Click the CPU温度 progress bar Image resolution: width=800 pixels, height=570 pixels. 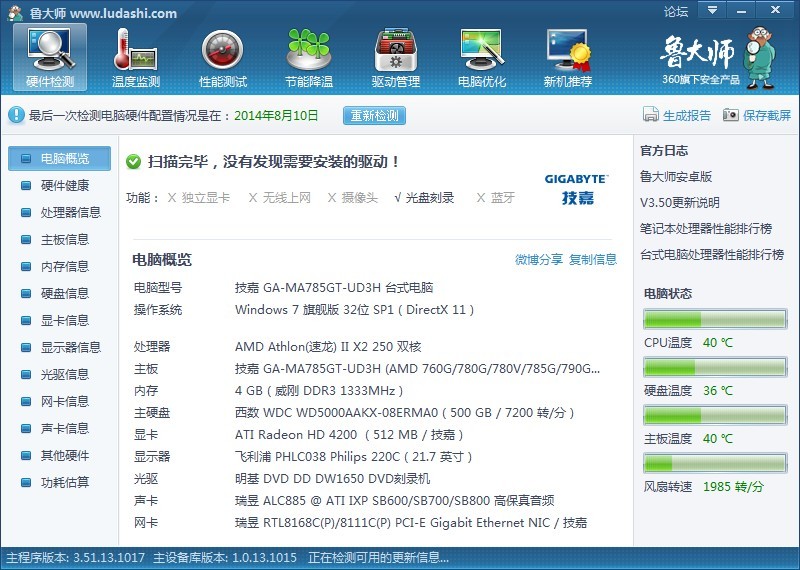pos(715,319)
